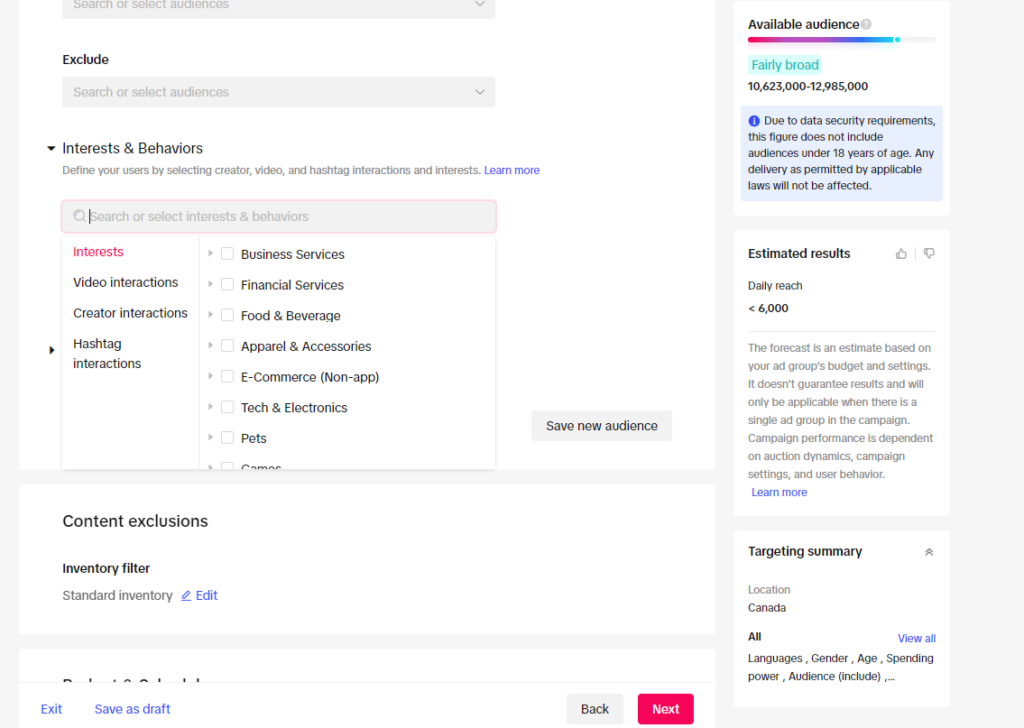
Task: Click the Exit link
Action: pyautogui.click(x=51, y=709)
